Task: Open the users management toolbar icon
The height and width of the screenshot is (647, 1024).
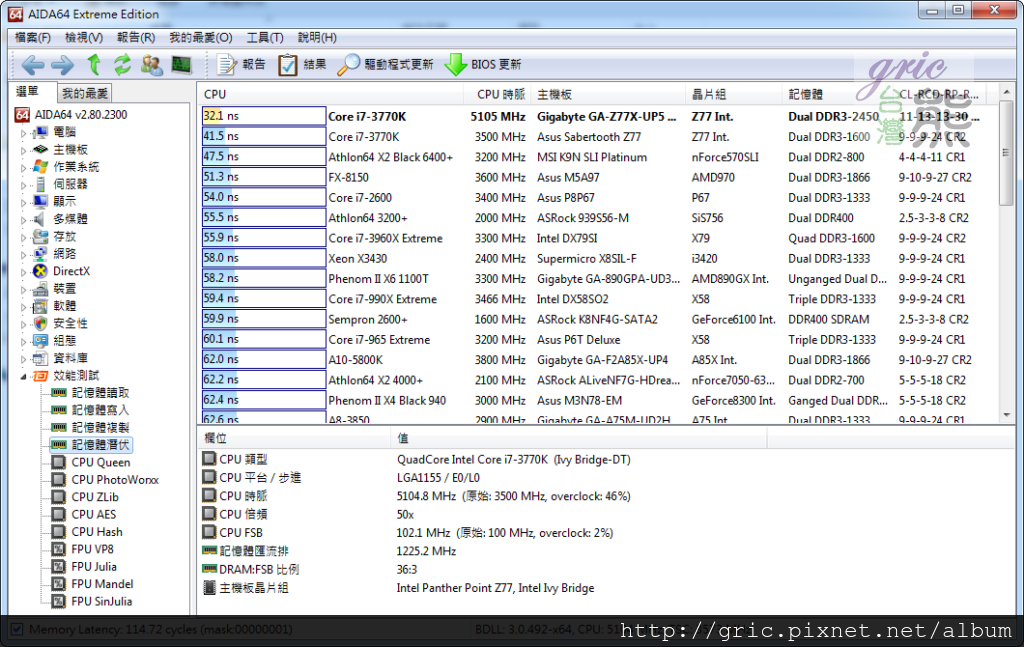Action: (152, 65)
